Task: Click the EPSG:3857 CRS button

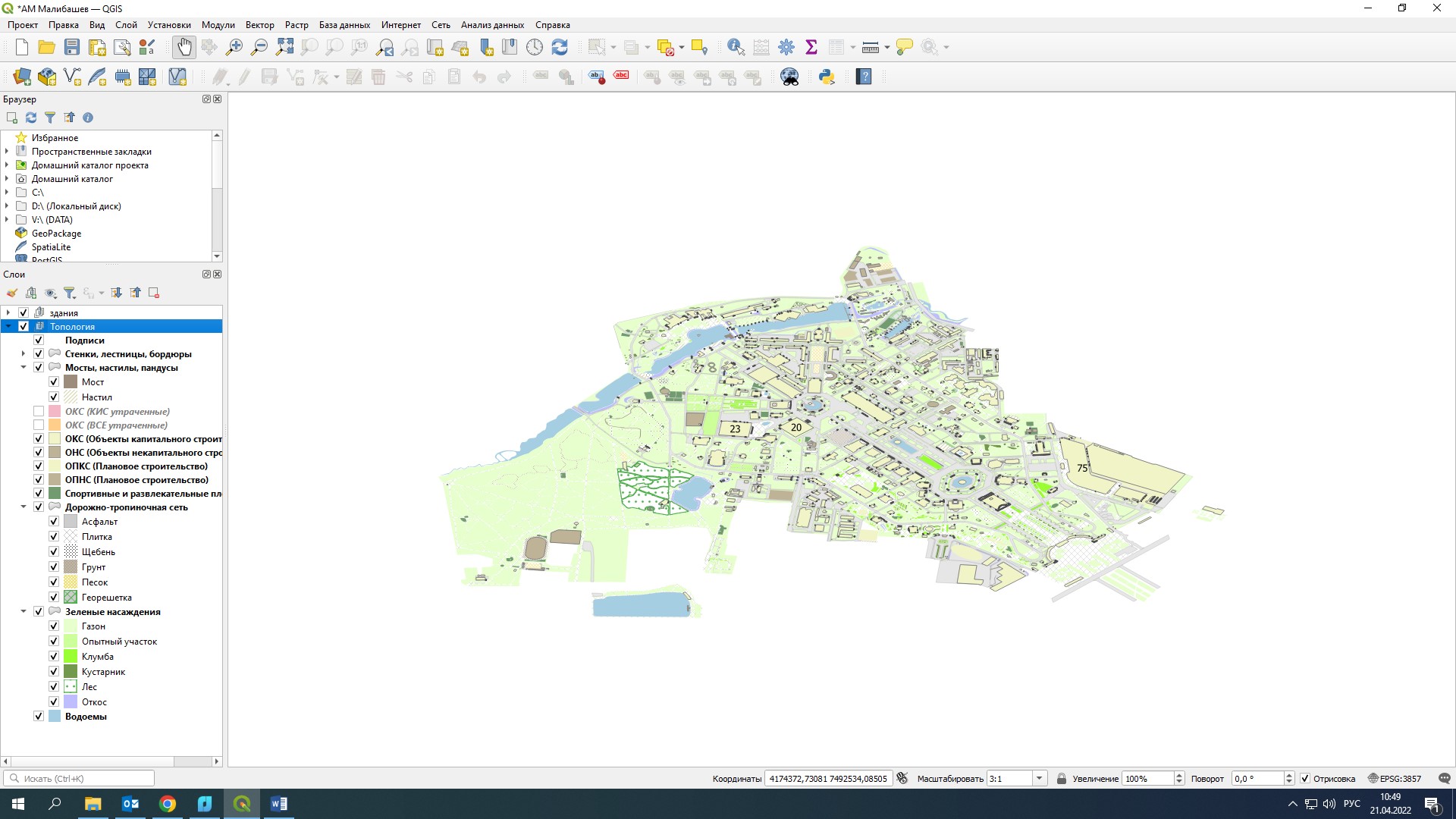Action: point(1395,779)
